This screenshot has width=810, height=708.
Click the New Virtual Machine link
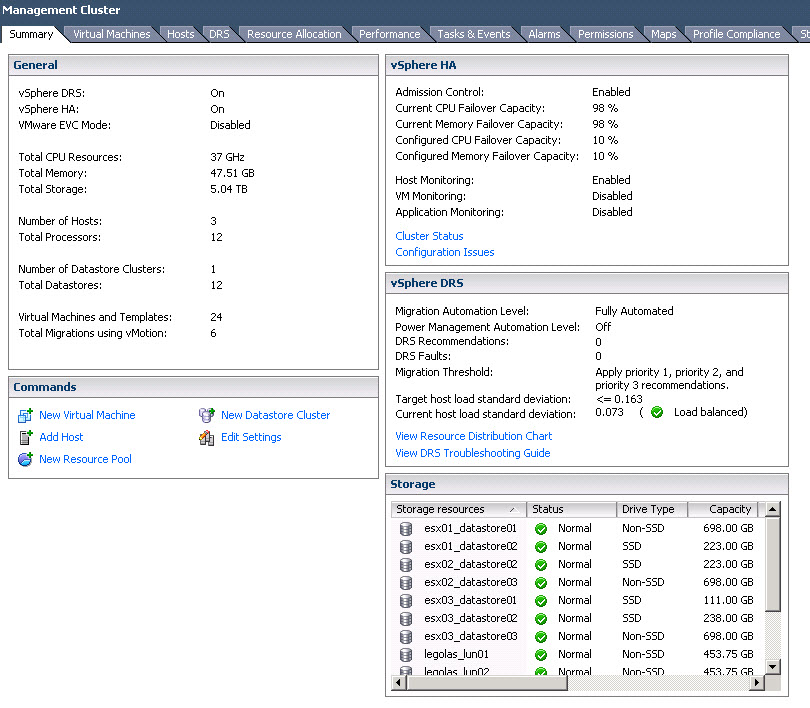tap(87, 415)
